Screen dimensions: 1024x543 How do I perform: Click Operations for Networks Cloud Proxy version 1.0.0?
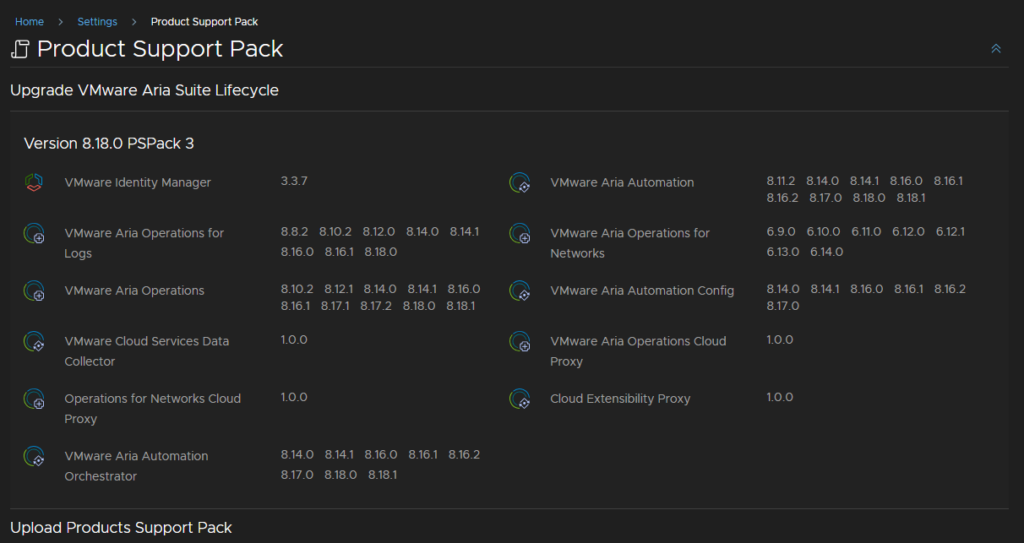point(294,397)
